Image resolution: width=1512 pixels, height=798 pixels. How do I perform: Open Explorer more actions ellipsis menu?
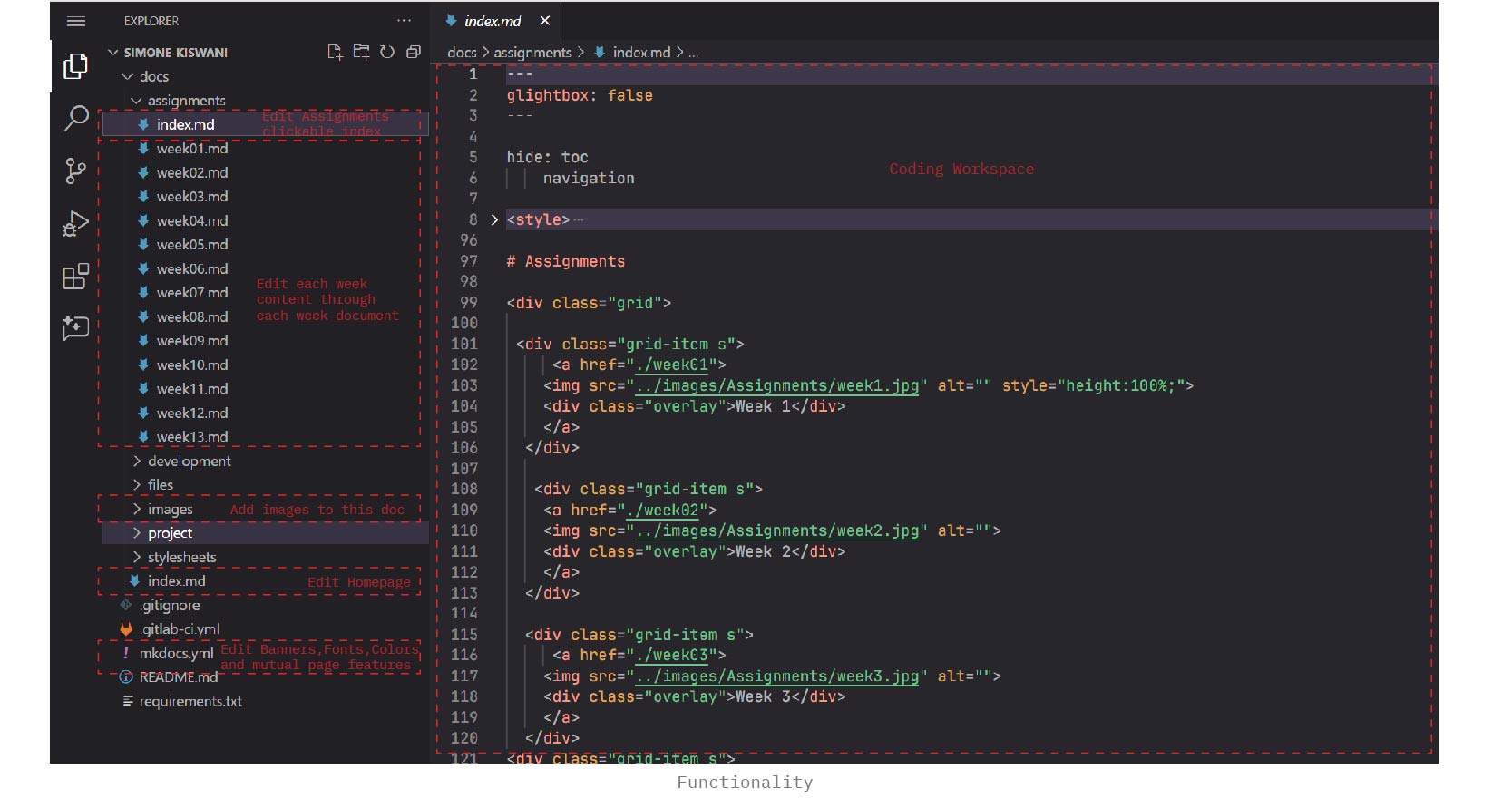coord(404,21)
